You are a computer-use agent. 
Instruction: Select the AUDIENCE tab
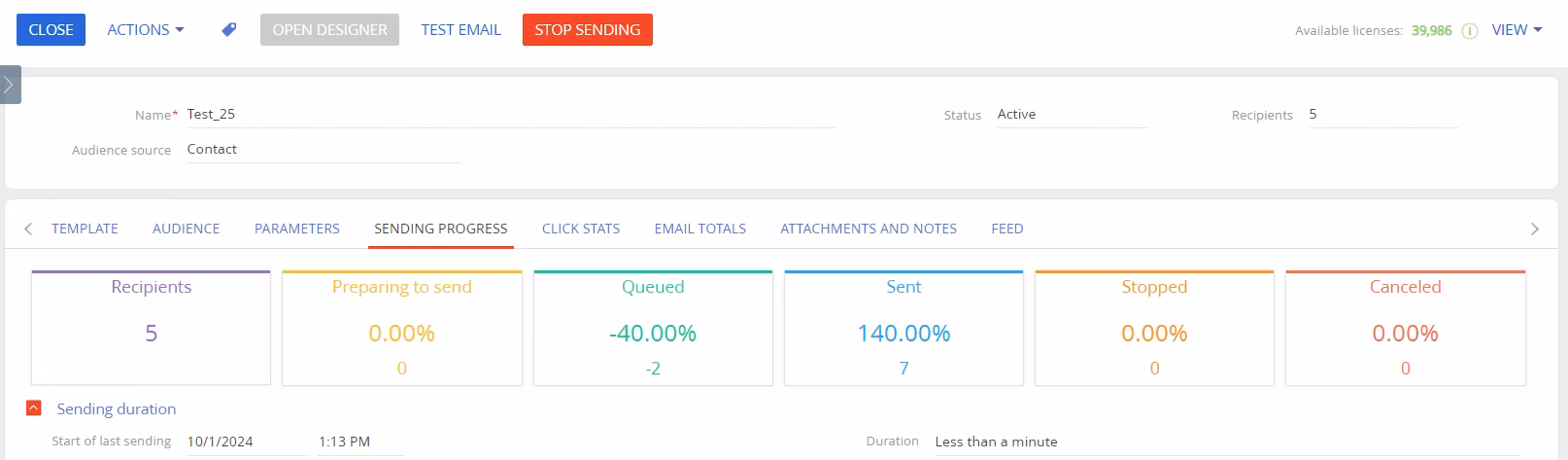[x=186, y=229]
